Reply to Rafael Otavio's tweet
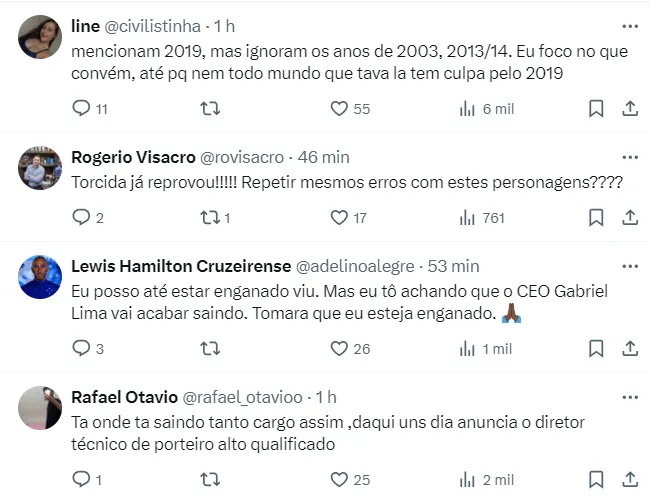This screenshot has height=502, width=650. [82, 480]
